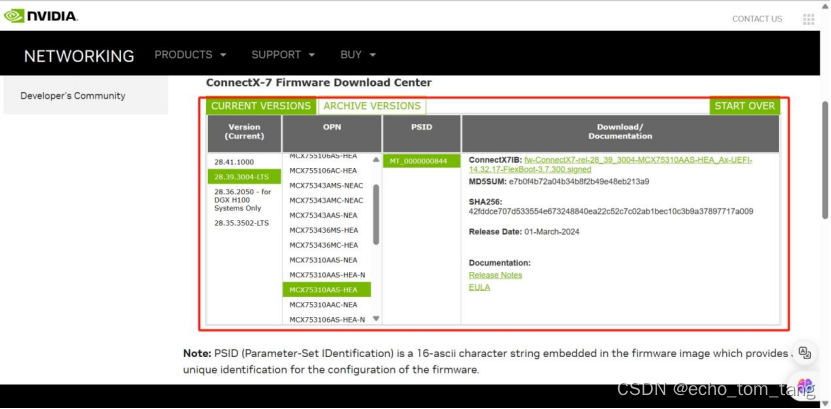Select PSID MT_0000000844
Screen dimensions: 831x409
point(422,161)
